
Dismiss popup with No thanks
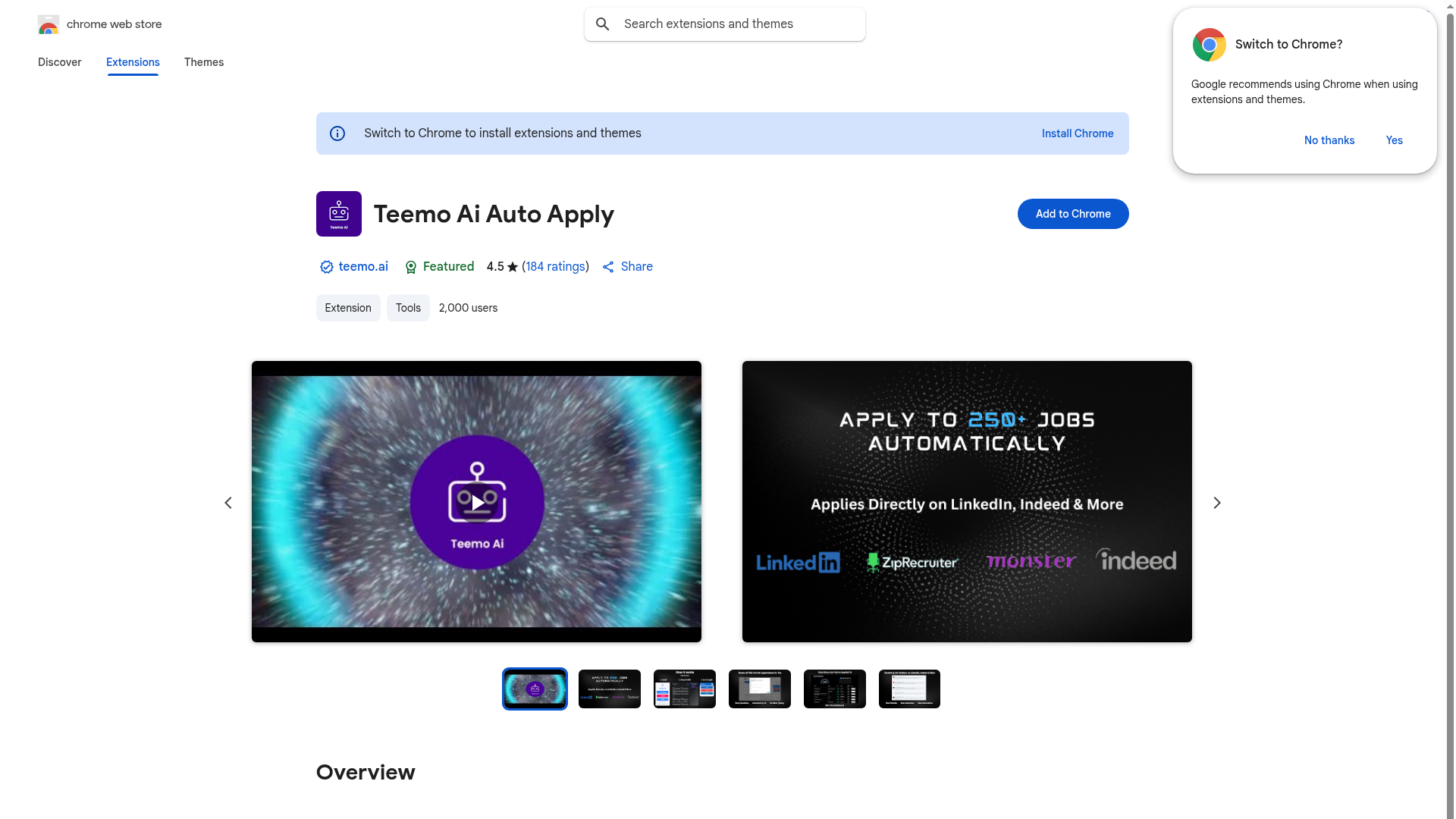tap(1329, 140)
